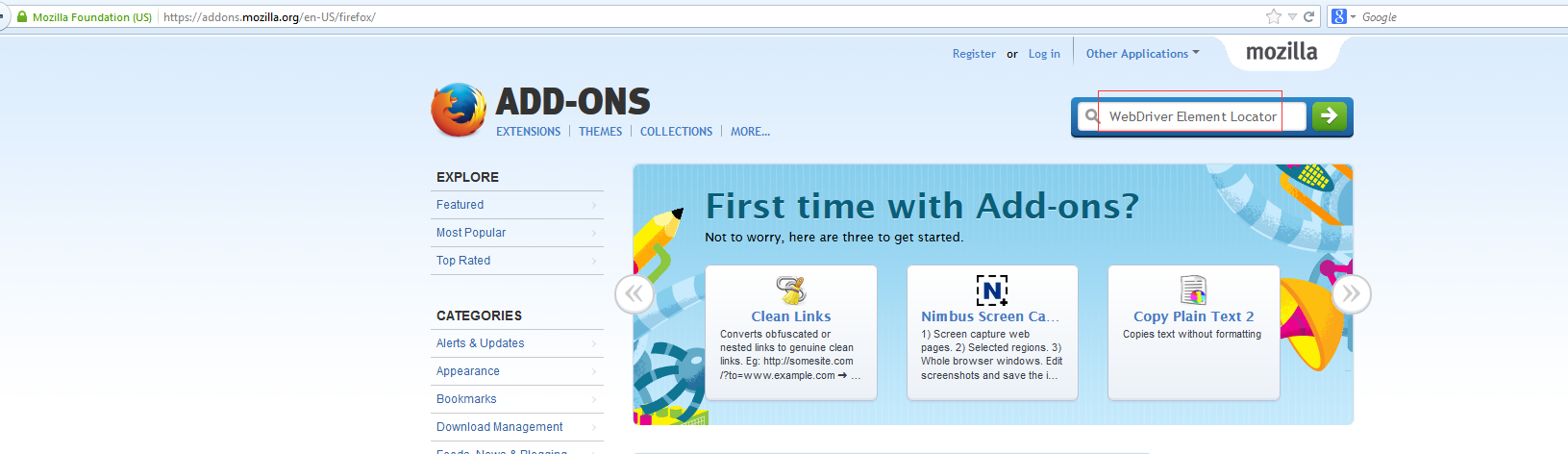
Task: Open the COLLECTIONS menu
Action: [676, 132]
